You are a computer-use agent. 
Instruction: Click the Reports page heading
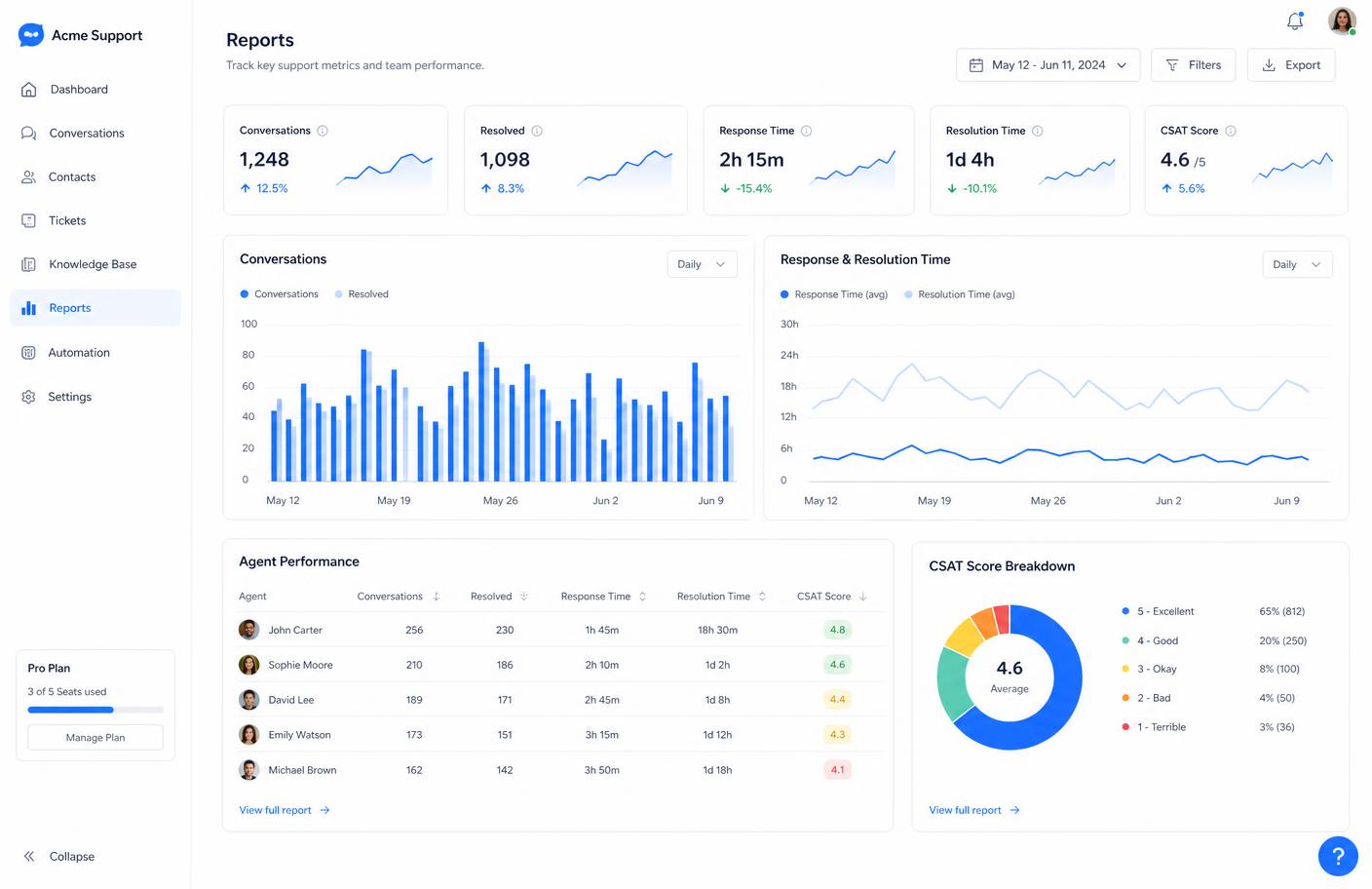(x=260, y=40)
